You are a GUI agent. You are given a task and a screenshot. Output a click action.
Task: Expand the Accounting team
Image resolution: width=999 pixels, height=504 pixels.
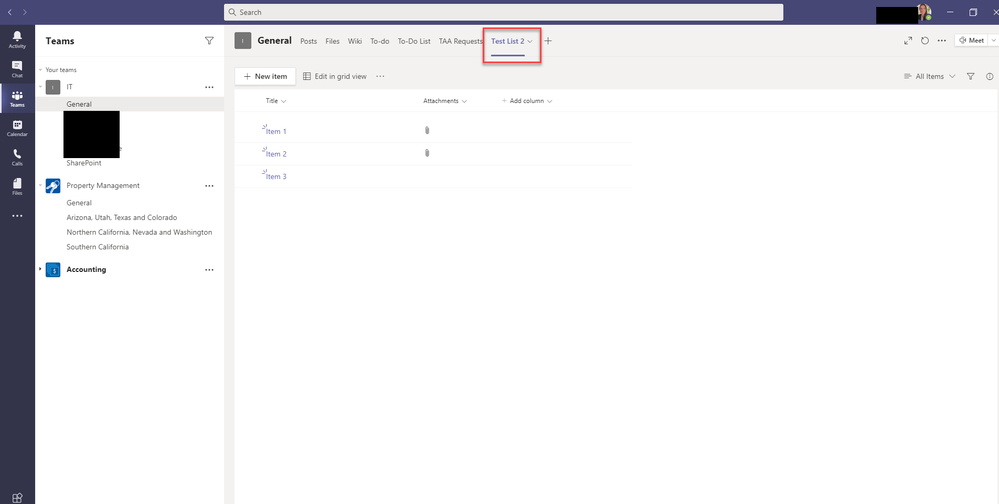pos(40,270)
